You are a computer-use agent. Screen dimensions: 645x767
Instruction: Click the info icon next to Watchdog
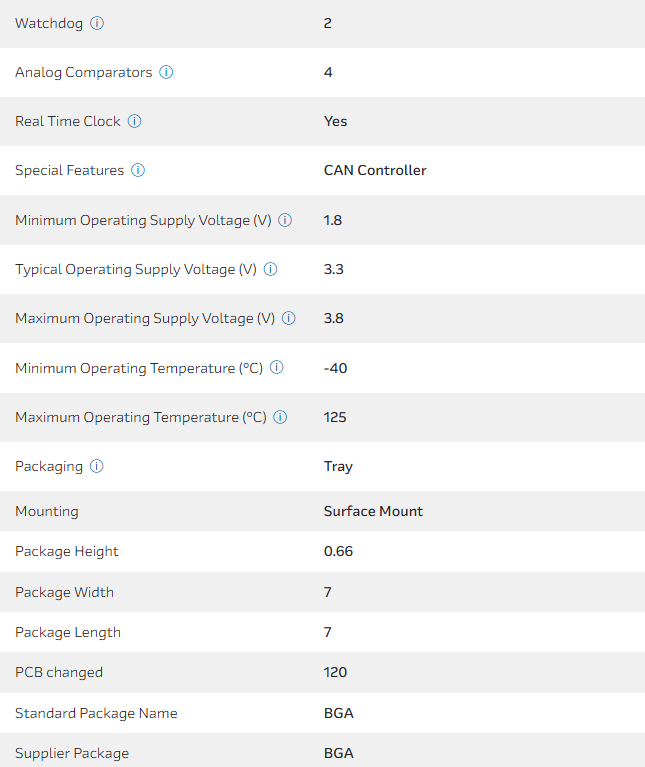(97, 23)
